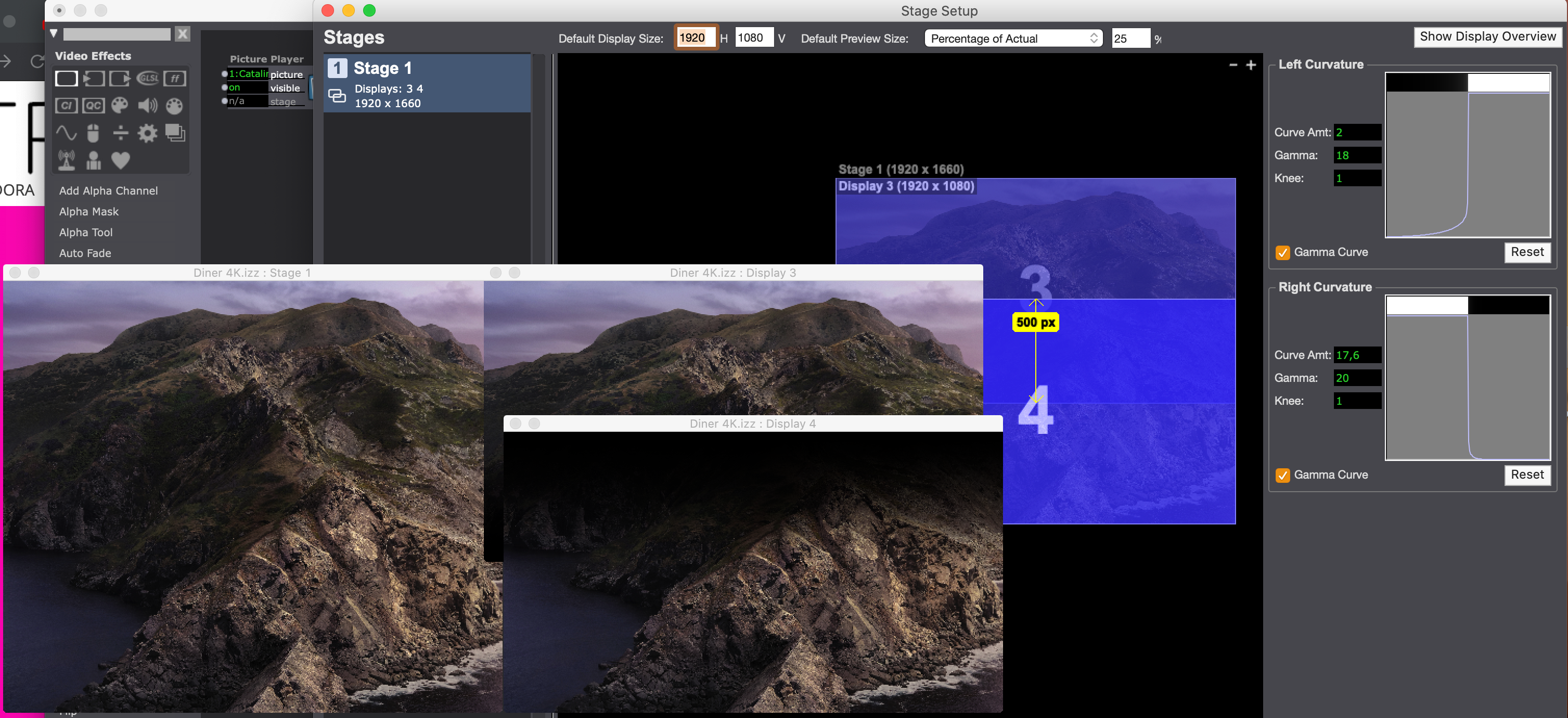Toggle Right Curvature Gamma Curve checkbox

tap(1282, 475)
